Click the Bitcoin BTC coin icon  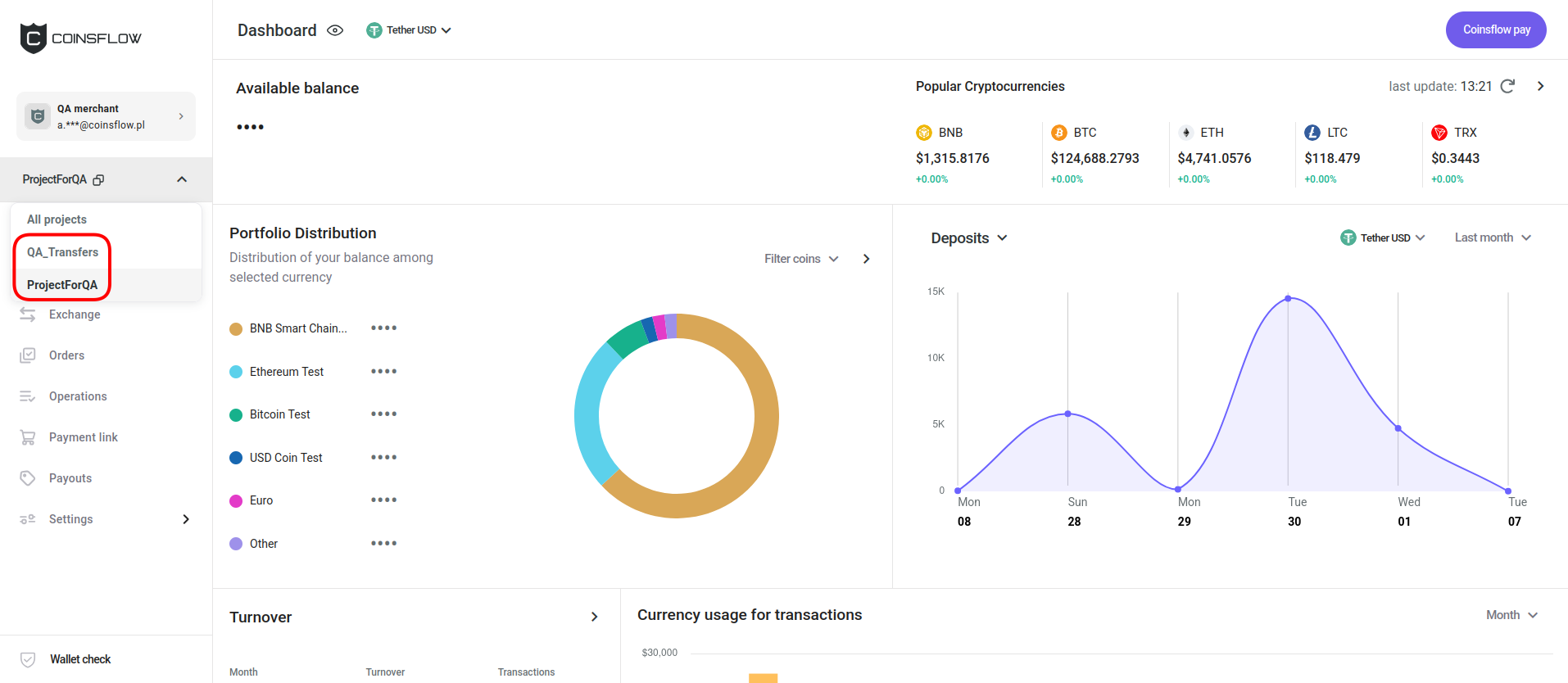(x=1058, y=133)
